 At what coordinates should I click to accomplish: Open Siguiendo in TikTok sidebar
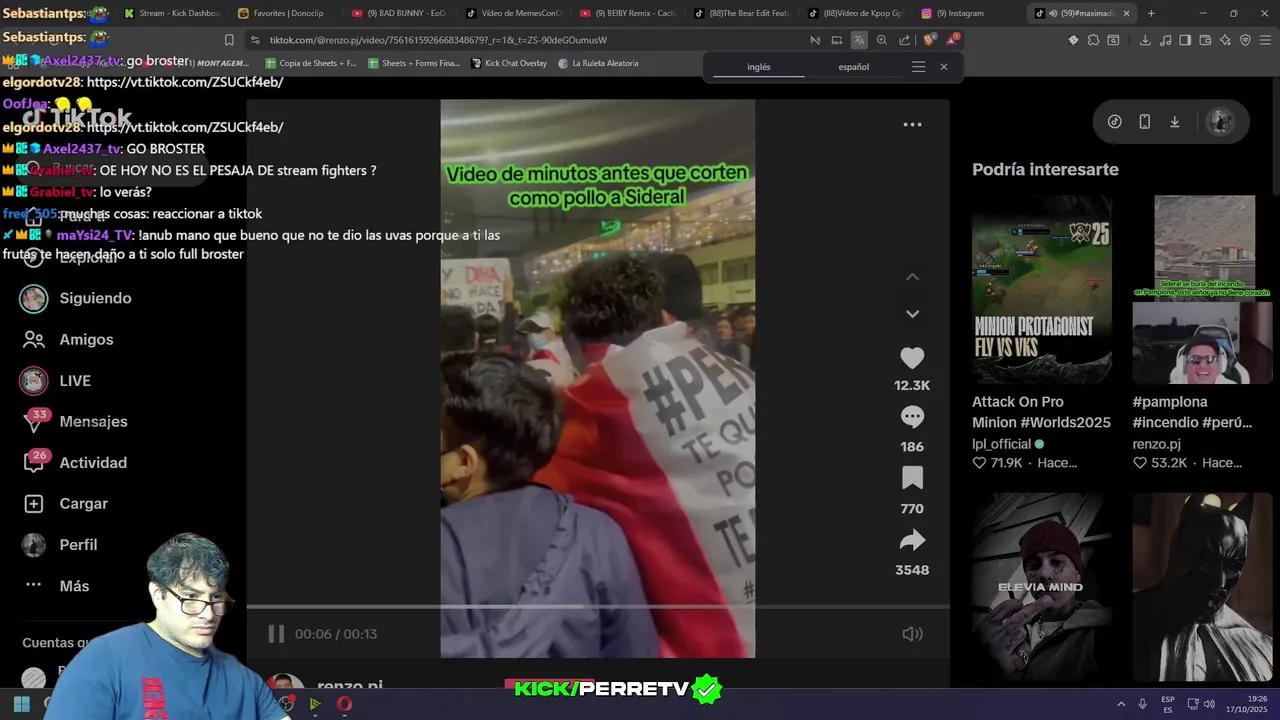pyautogui.click(x=95, y=298)
